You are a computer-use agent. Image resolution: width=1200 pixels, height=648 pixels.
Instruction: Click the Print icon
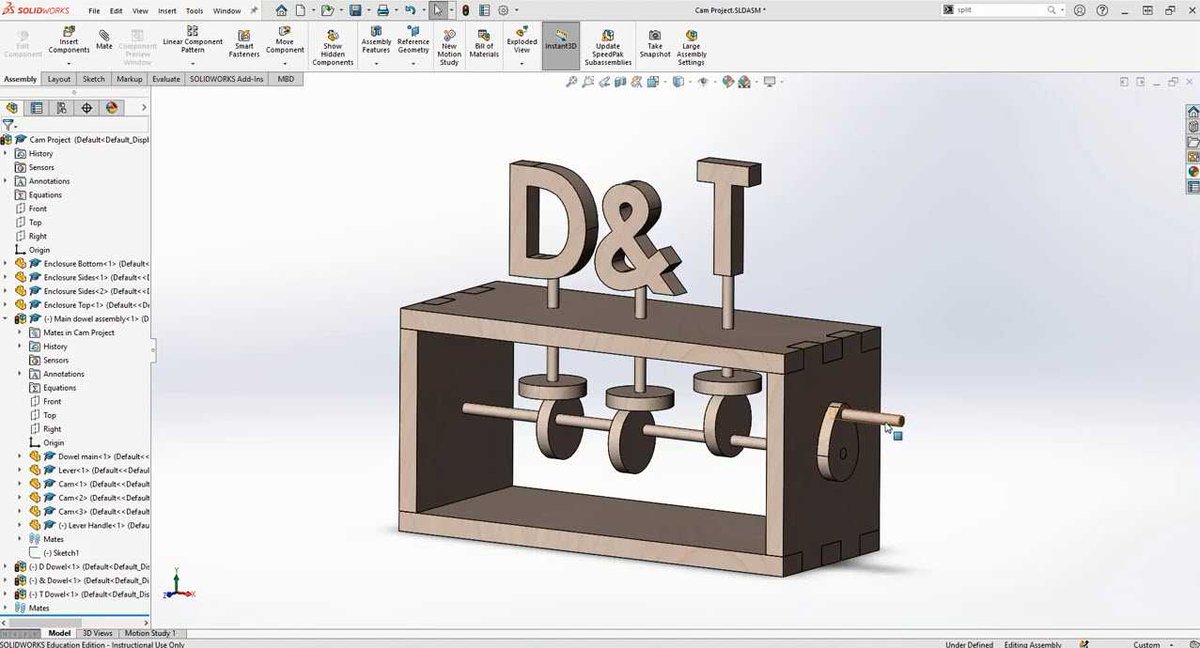382,10
